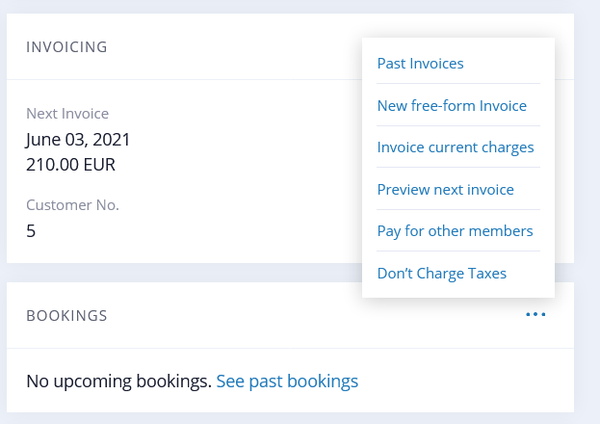Click empty white space right of Customer No.
Image resolution: width=600 pixels, height=424 pixels.
[x=250, y=205]
